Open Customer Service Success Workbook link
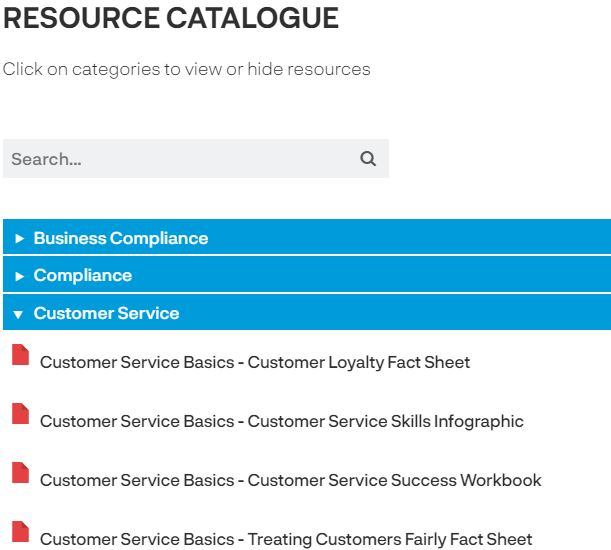This screenshot has height=550, width=611. coord(291,480)
